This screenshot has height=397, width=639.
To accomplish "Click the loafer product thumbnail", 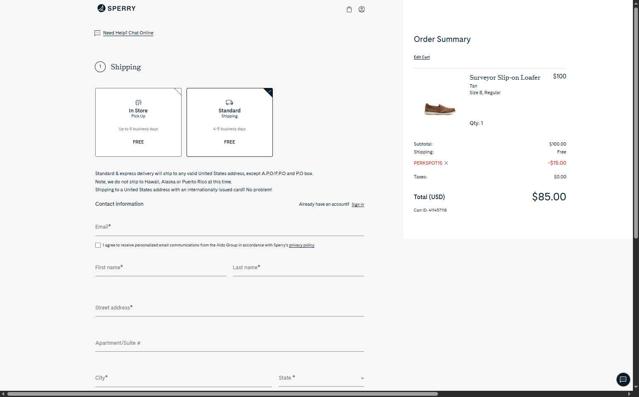I will [x=440, y=109].
